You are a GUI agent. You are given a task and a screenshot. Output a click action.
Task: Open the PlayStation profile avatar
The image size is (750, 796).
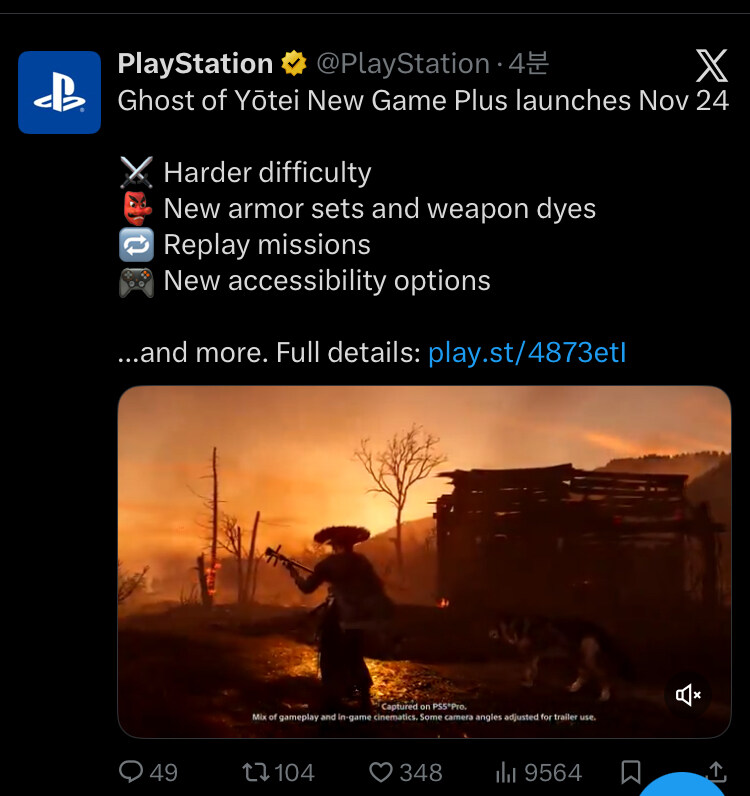[59, 92]
